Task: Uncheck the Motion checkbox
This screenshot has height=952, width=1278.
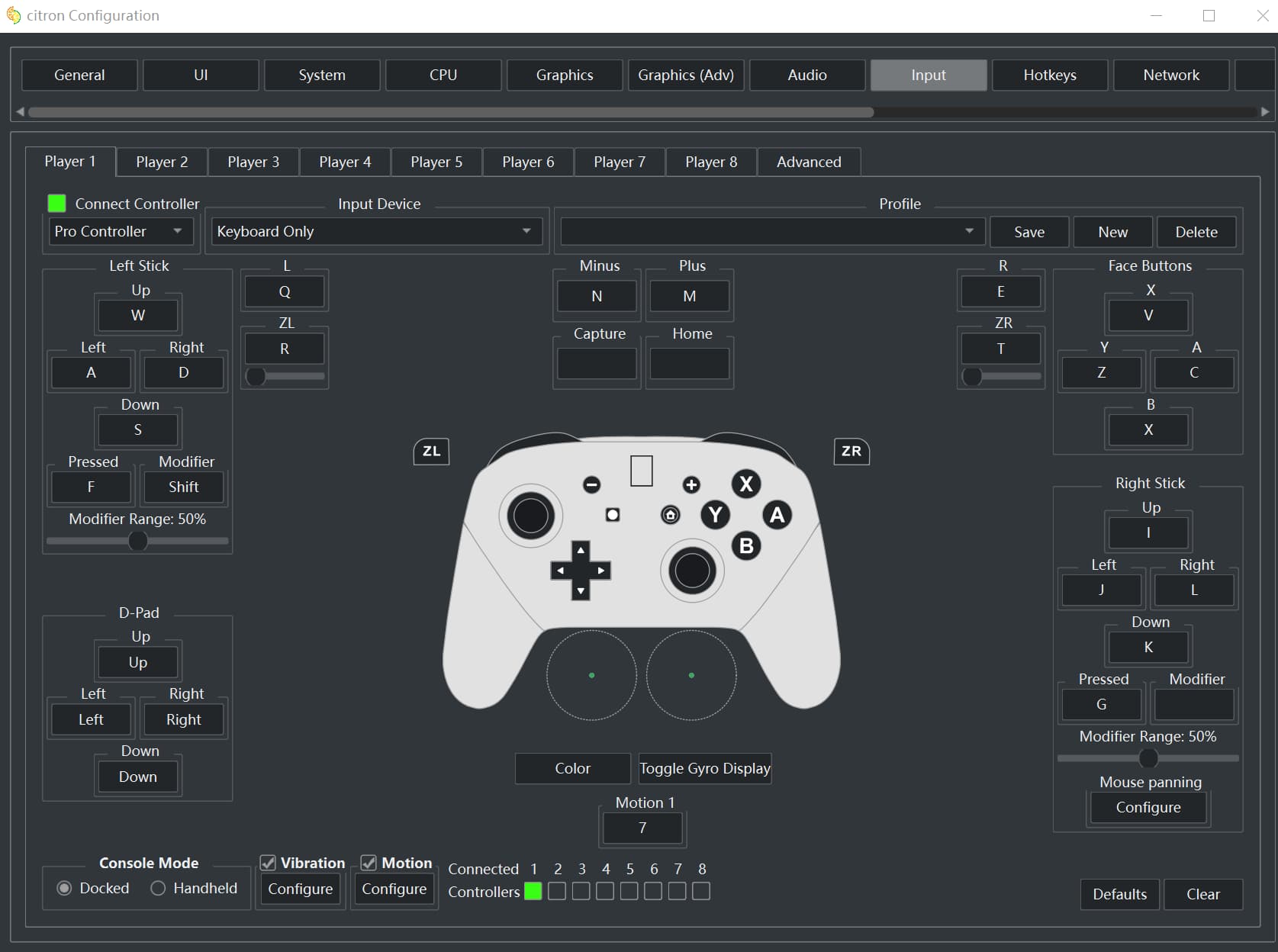Action: (369, 863)
